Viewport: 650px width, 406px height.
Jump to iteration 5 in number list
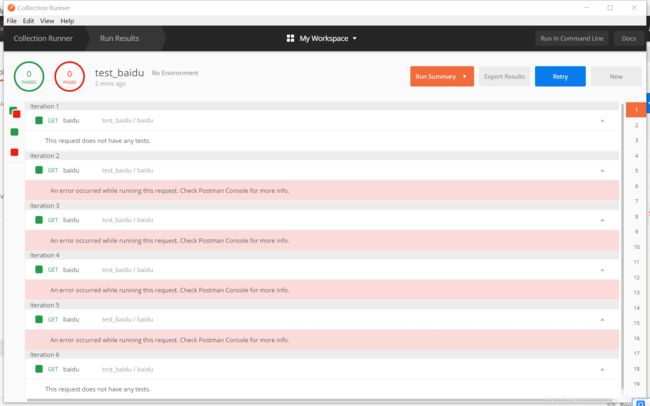[636, 170]
